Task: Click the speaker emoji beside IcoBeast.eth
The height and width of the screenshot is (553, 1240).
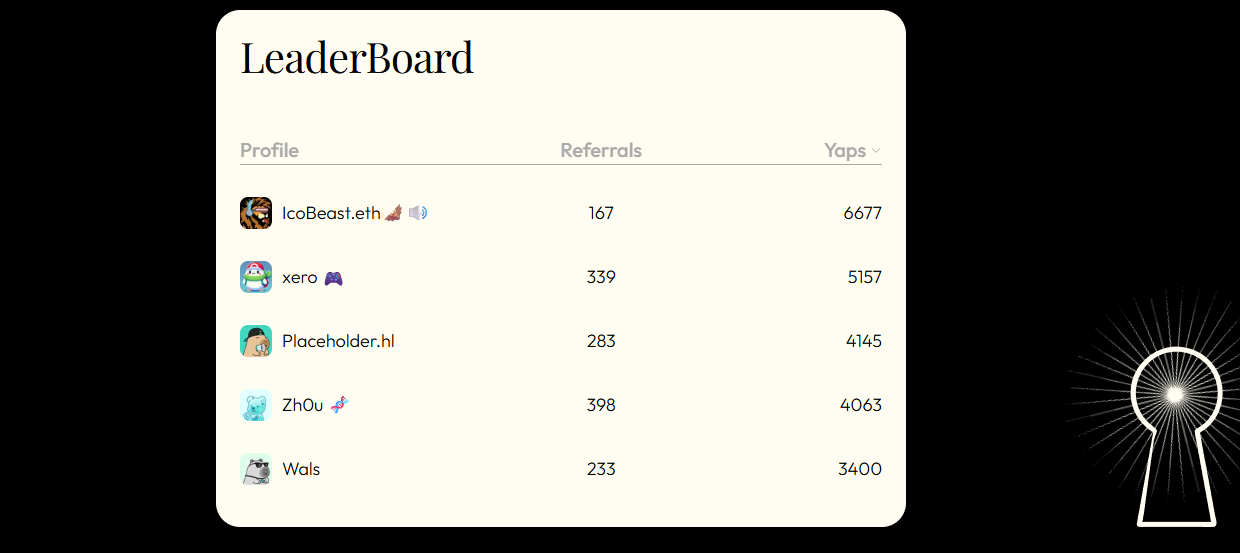Action: coord(418,213)
